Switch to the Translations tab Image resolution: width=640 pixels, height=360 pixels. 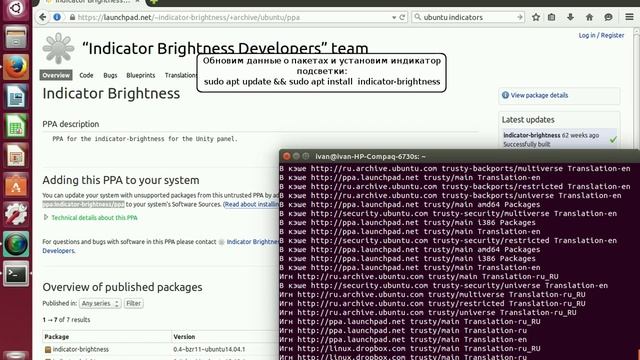pyautogui.click(x=181, y=75)
